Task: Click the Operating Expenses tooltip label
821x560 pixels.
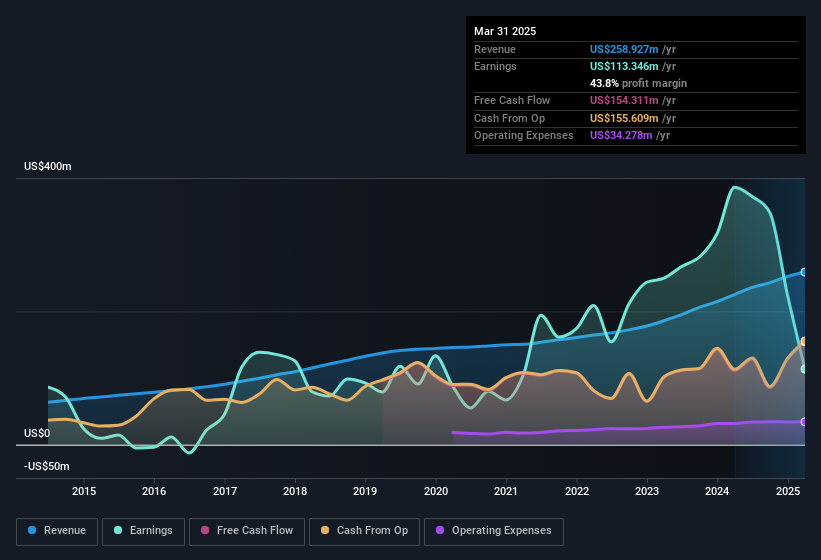Action: 524,136
